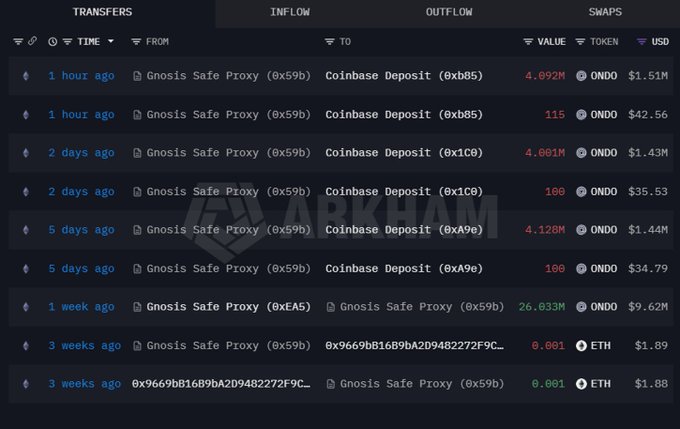Viewport: 680px width, 429px height.
Task: Click the transaction link icon in header
Action: (33, 41)
